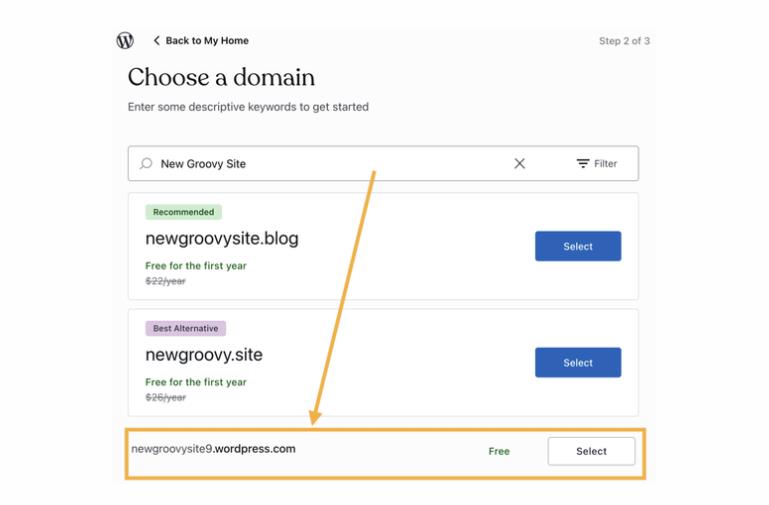The image size is (769, 505).
Task: Click the magnifying glass search icon
Action: point(147,164)
